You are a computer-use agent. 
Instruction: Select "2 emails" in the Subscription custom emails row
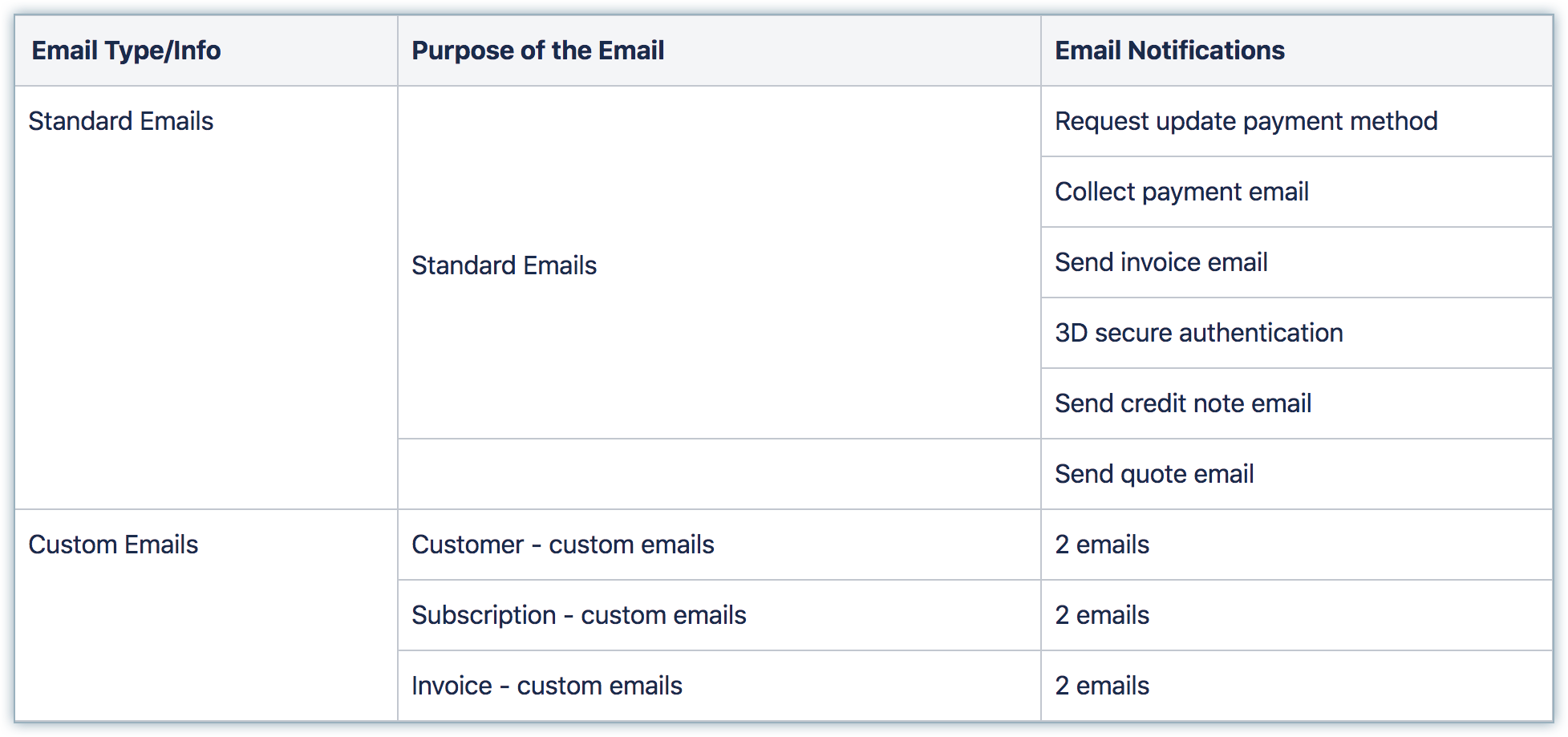coord(1102,615)
